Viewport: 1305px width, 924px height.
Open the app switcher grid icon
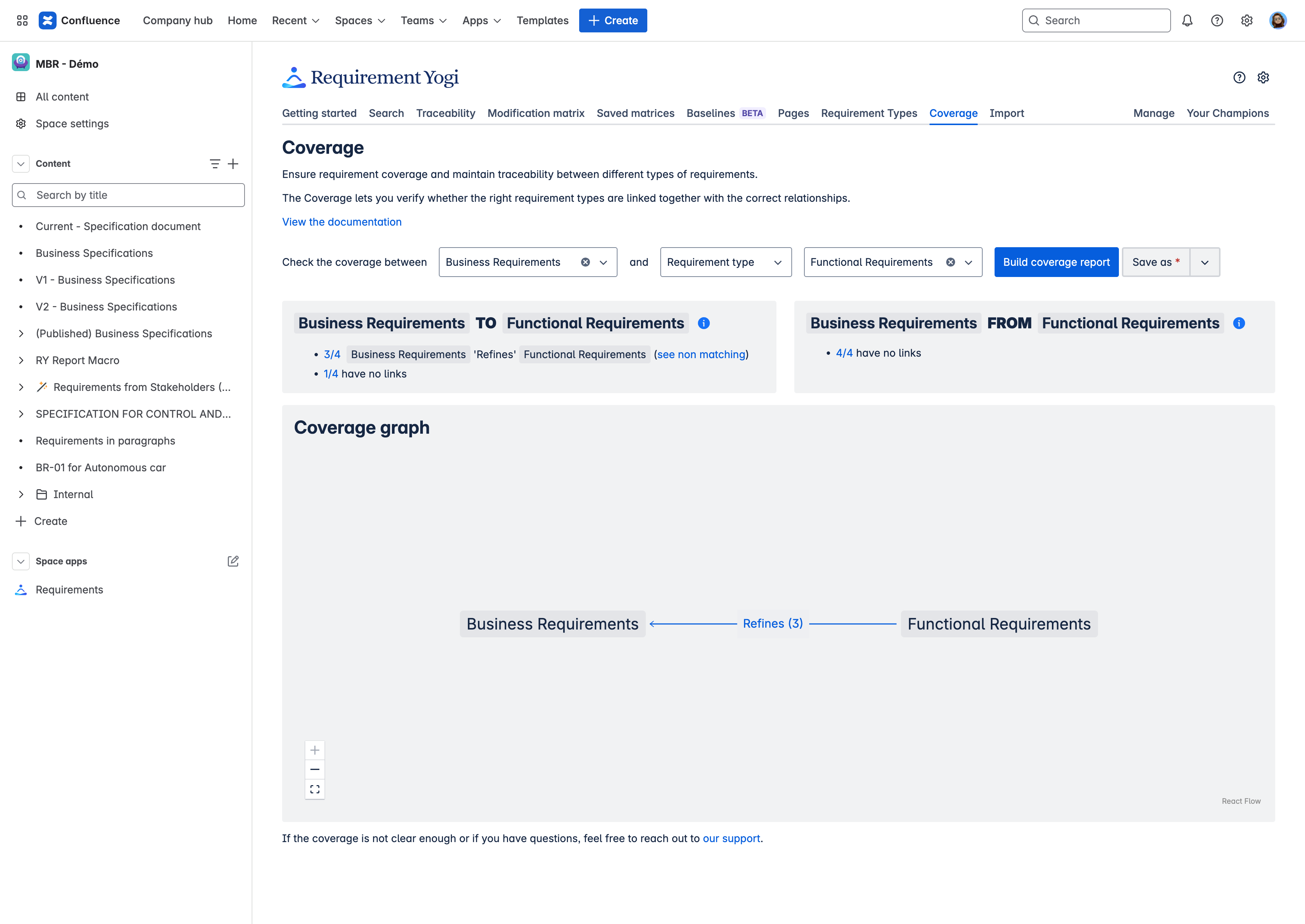(22, 20)
